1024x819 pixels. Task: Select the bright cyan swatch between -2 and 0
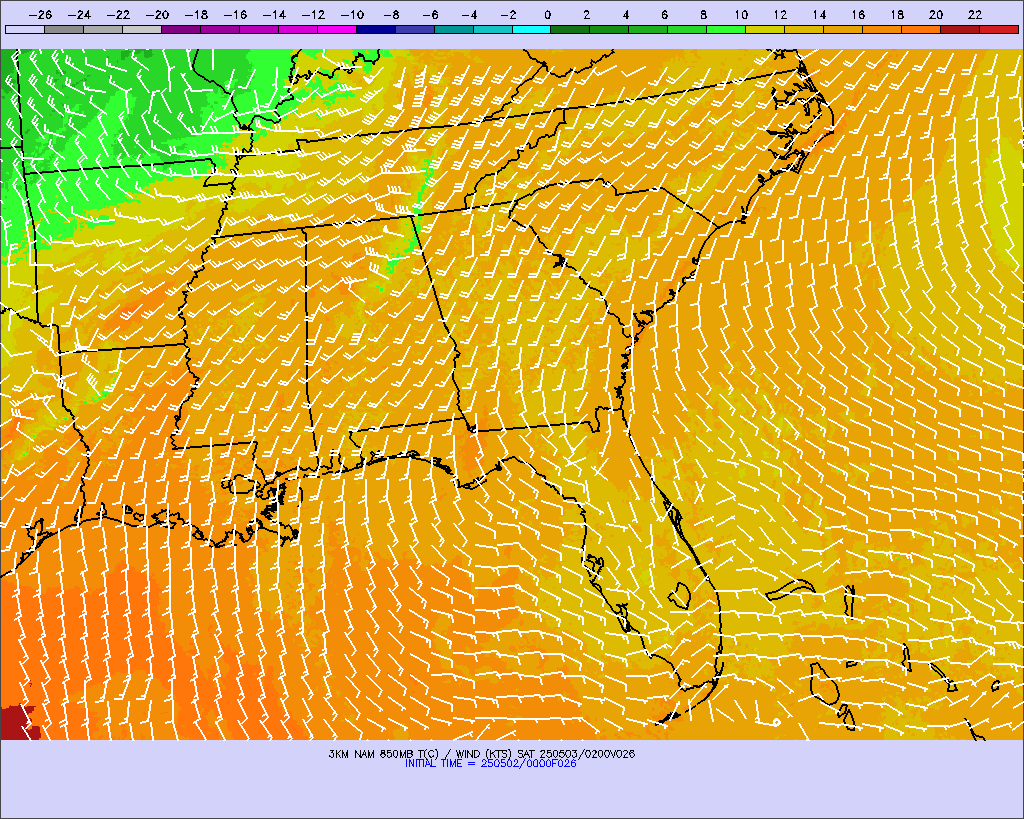532,29
